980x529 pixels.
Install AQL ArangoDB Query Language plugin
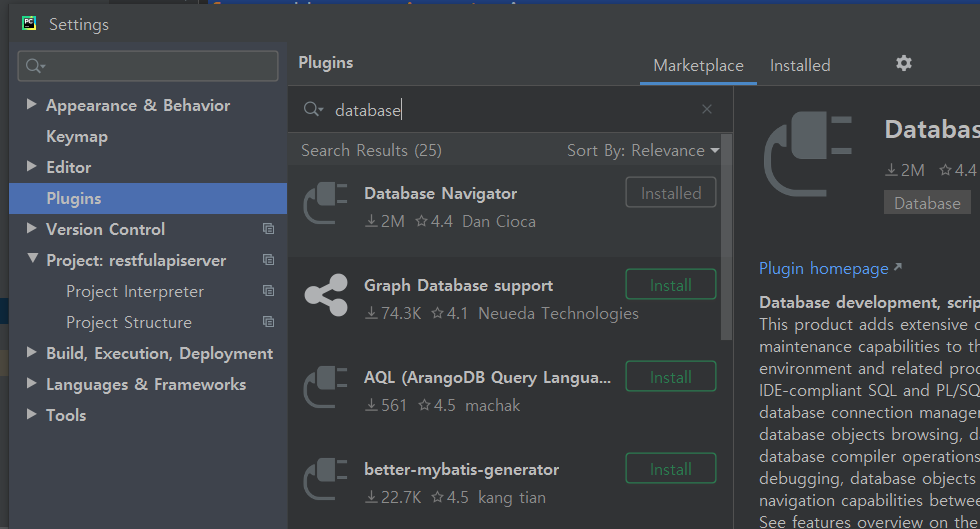[671, 377]
